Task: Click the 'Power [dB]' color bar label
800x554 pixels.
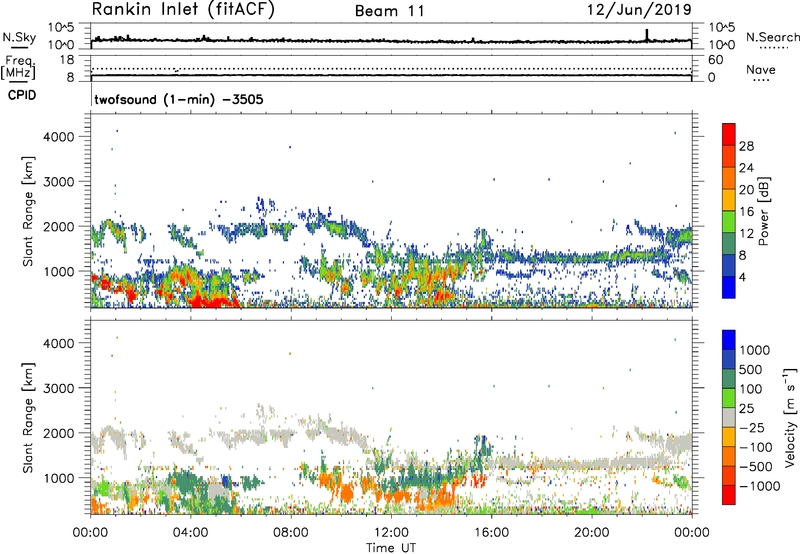Action: (x=763, y=211)
